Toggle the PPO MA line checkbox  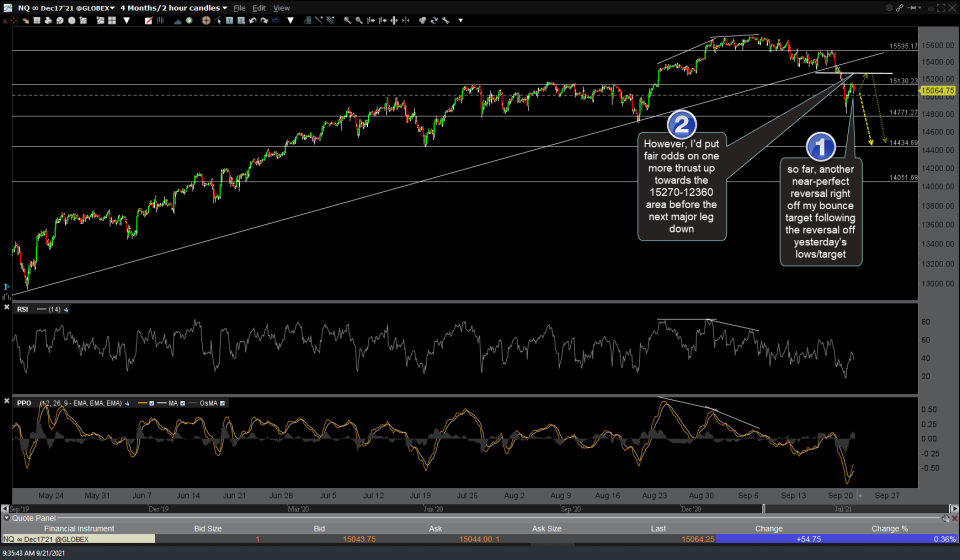[182, 403]
